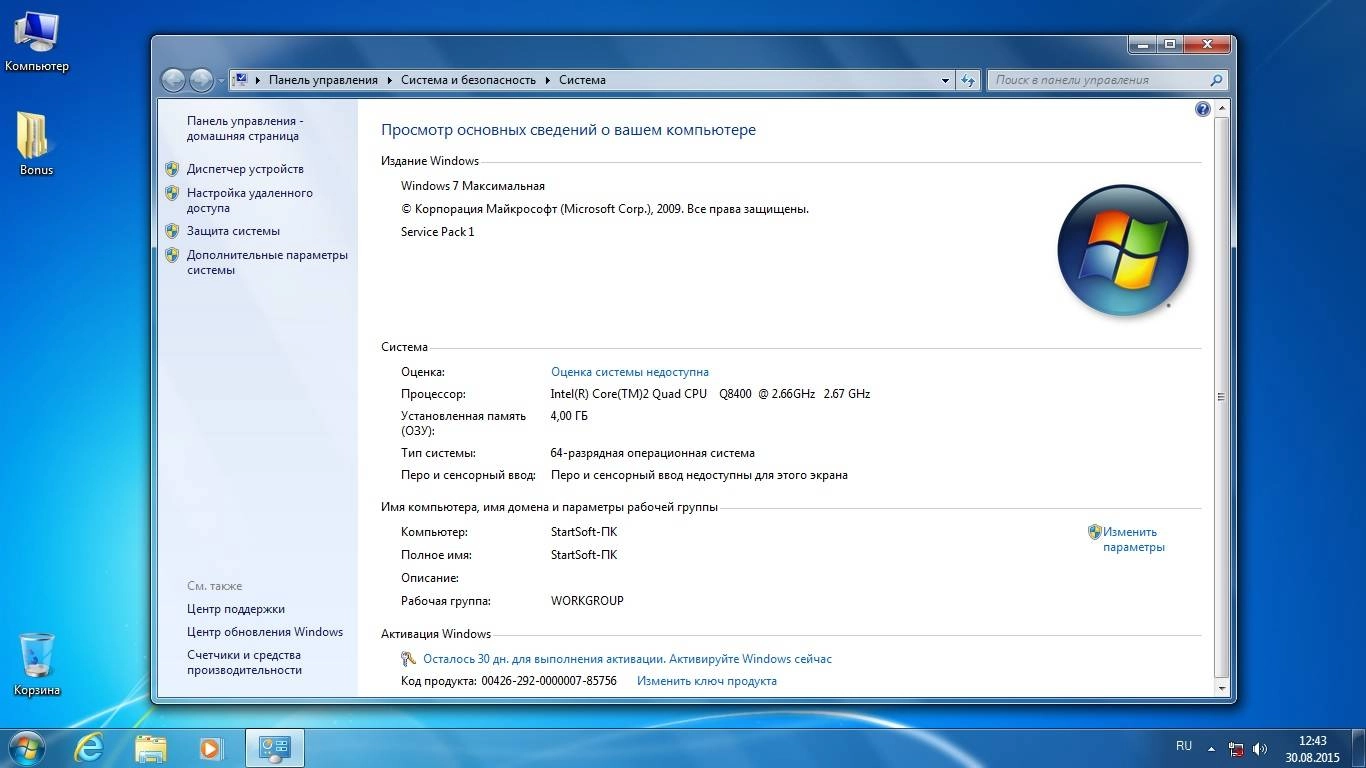The width and height of the screenshot is (1366, 768).
Task: Click the keys icon beside activation message
Action: (x=408, y=659)
